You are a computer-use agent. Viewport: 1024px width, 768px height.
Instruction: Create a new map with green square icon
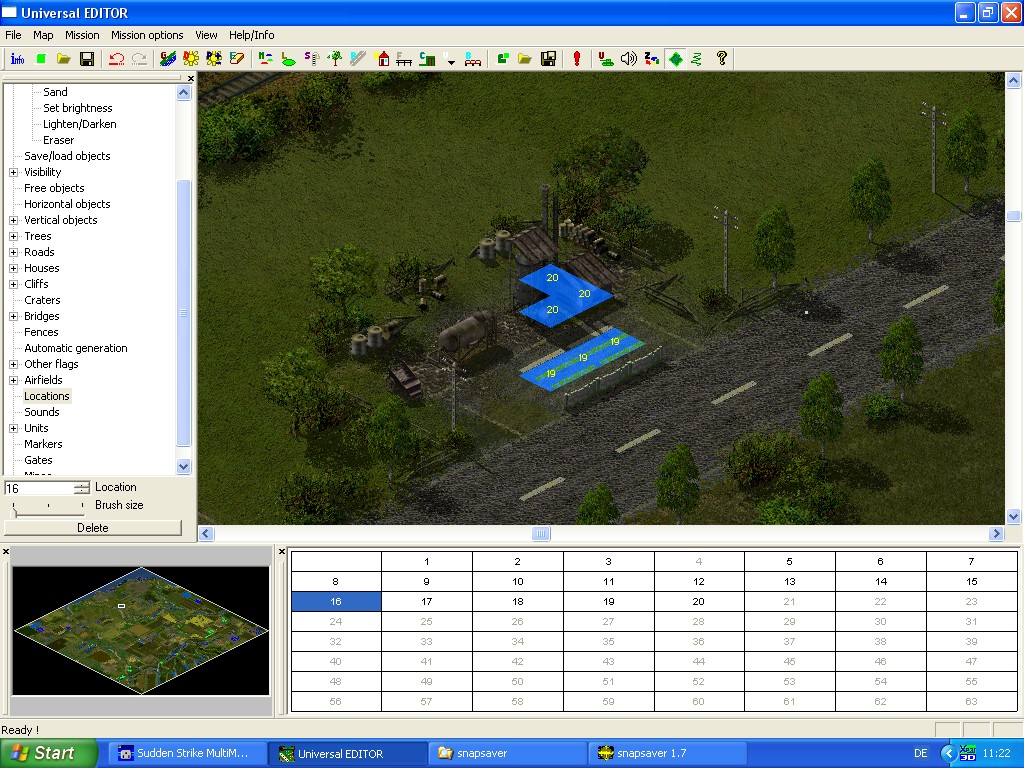[40, 59]
